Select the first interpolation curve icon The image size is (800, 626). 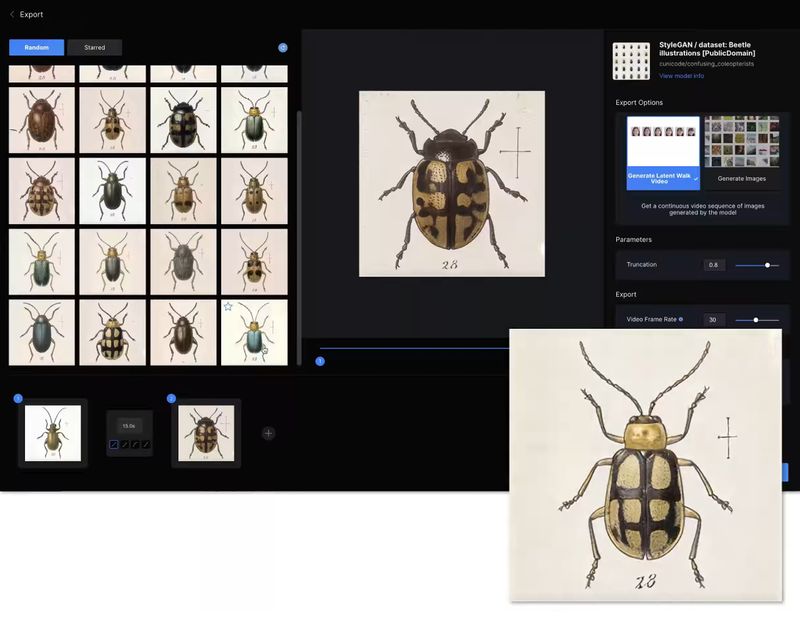tap(114, 444)
